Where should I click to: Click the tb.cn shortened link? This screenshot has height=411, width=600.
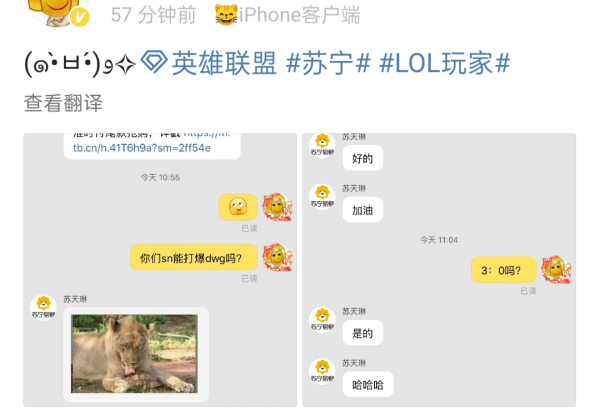(142, 148)
